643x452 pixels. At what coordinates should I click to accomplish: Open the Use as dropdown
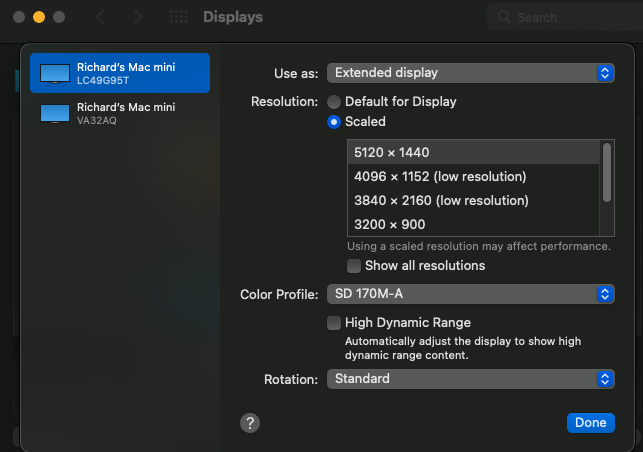(x=471, y=73)
